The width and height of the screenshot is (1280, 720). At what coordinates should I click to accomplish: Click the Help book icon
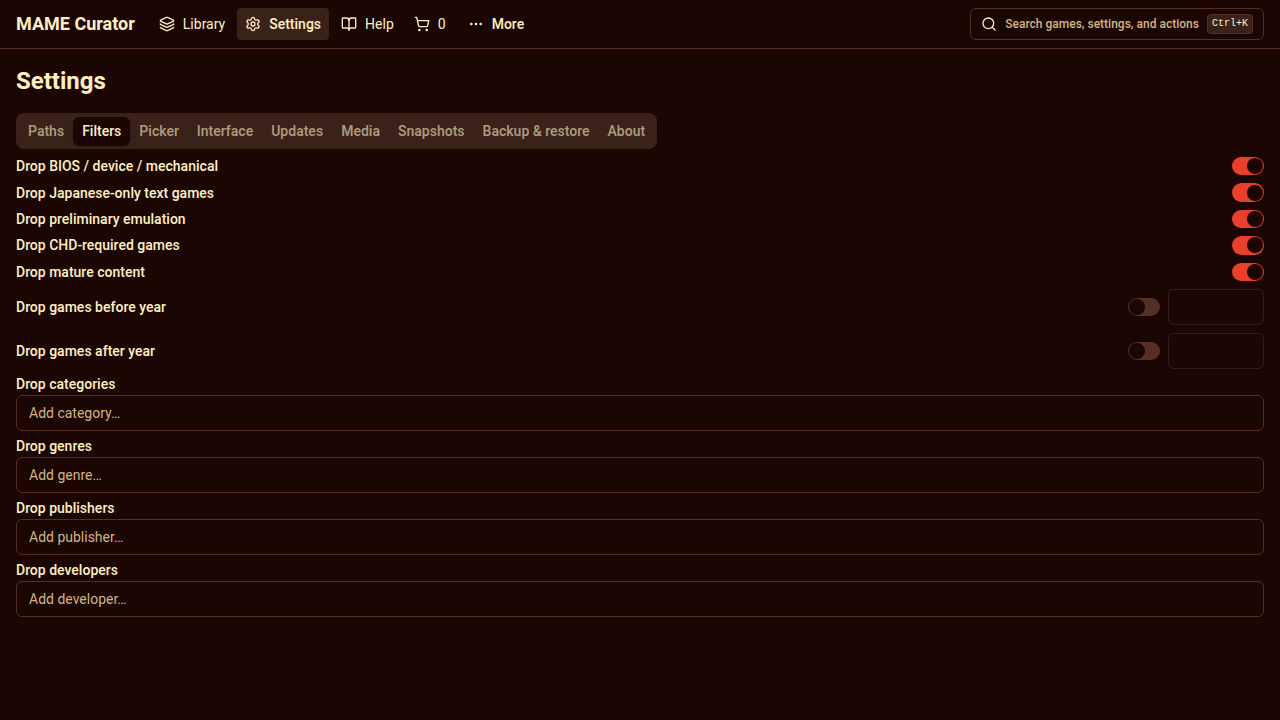tap(349, 24)
